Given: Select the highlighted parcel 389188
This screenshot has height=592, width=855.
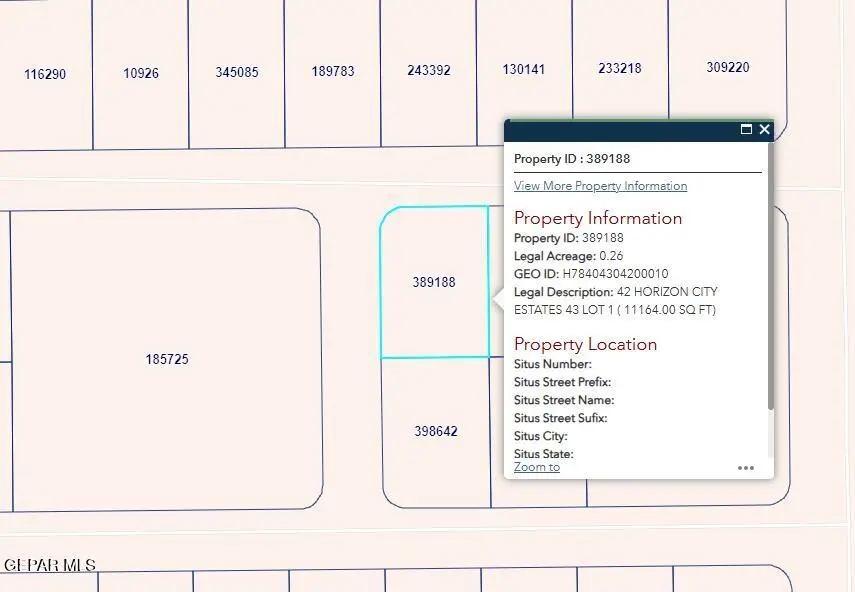Looking at the screenshot, I should tap(434, 283).
